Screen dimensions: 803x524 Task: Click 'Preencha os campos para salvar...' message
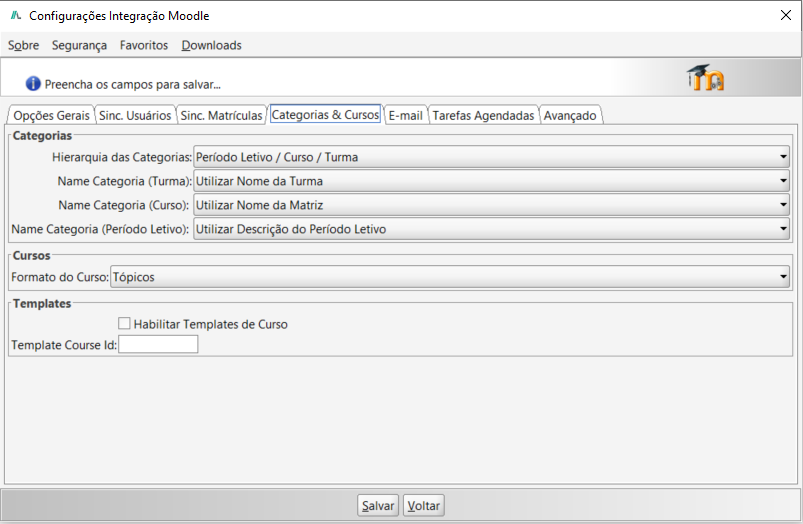(133, 84)
